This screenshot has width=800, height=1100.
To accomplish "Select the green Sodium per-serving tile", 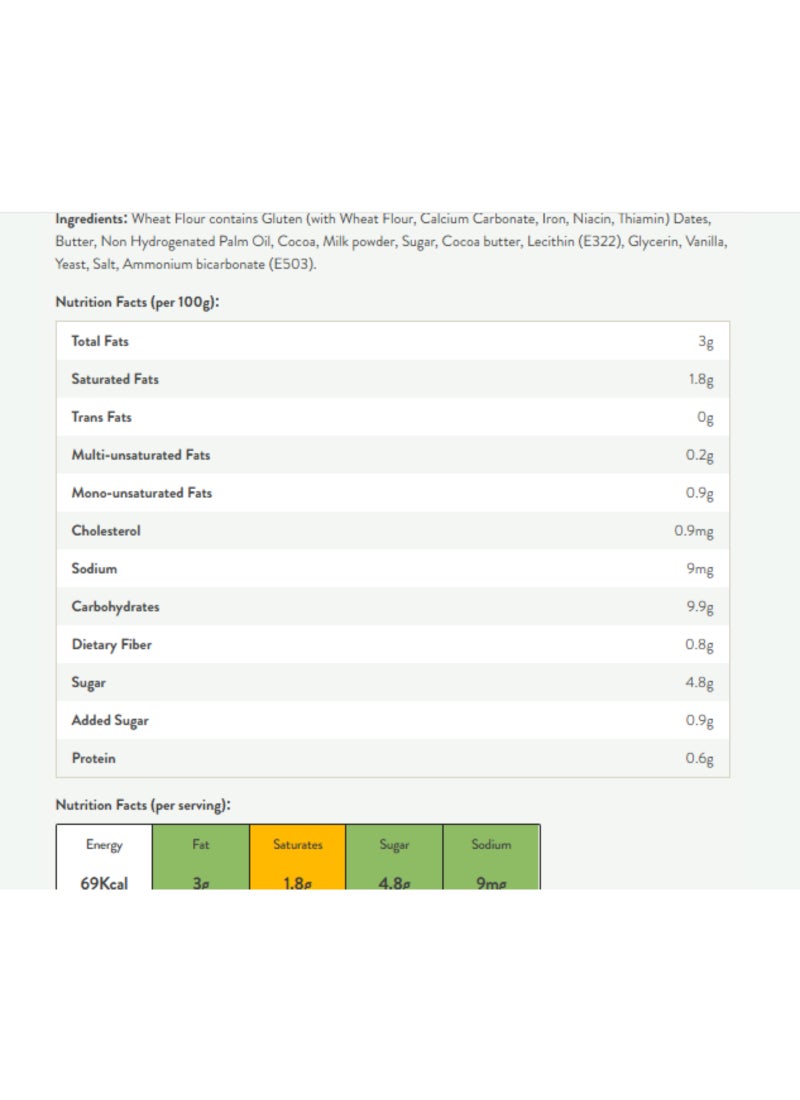I will click(x=491, y=857).
